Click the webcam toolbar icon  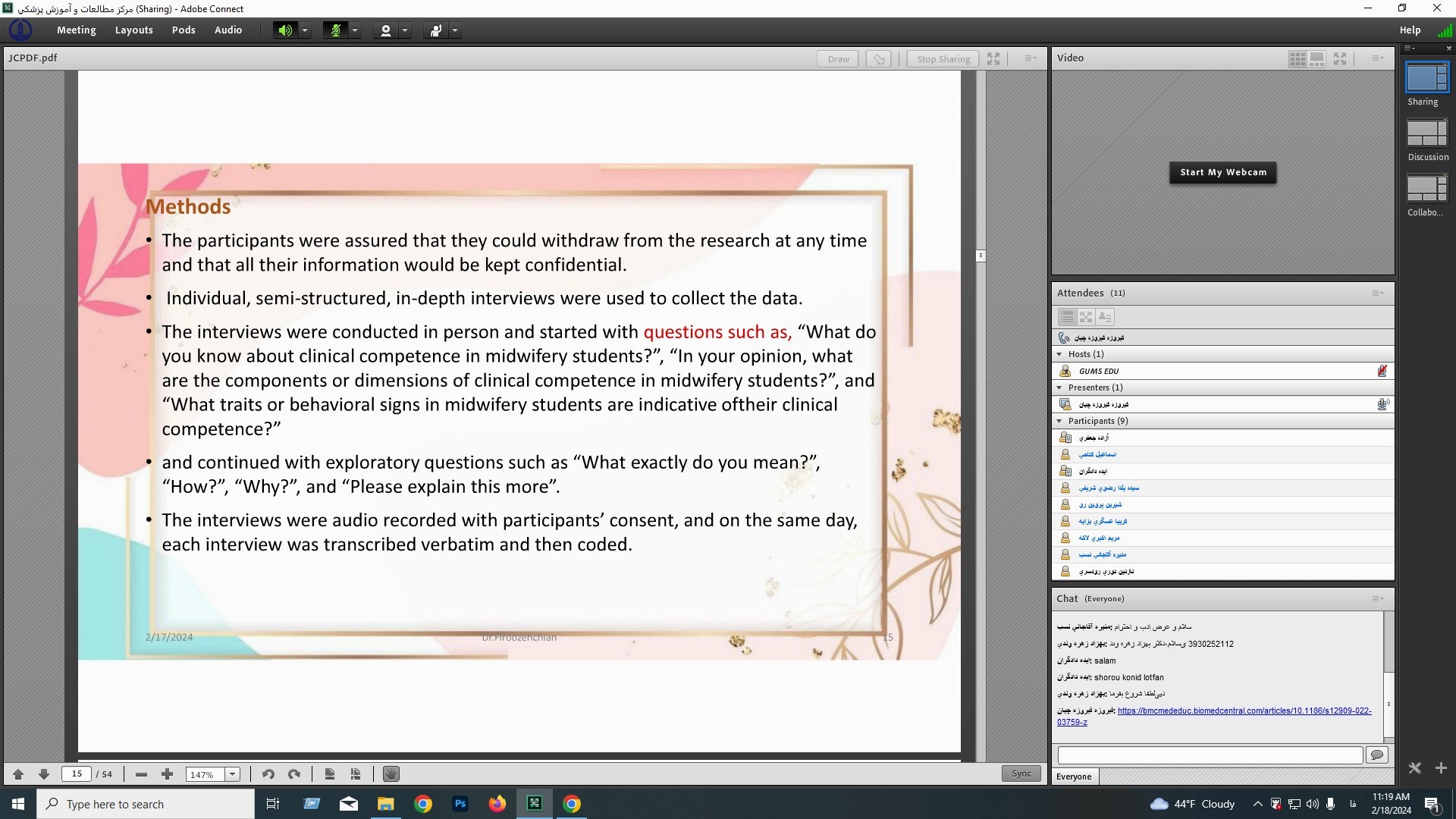tap(386, 30)
